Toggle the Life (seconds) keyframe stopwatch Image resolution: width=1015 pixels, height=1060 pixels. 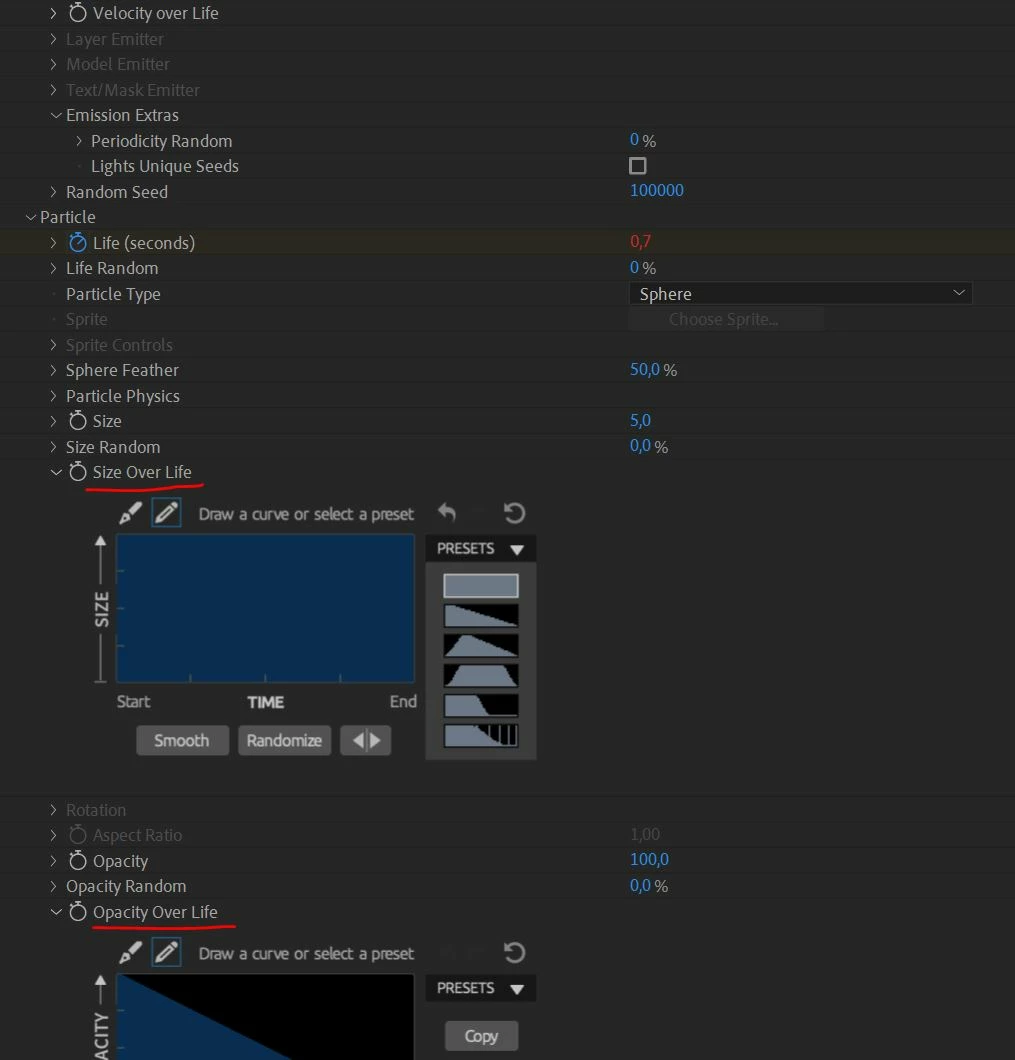[78, 242]
